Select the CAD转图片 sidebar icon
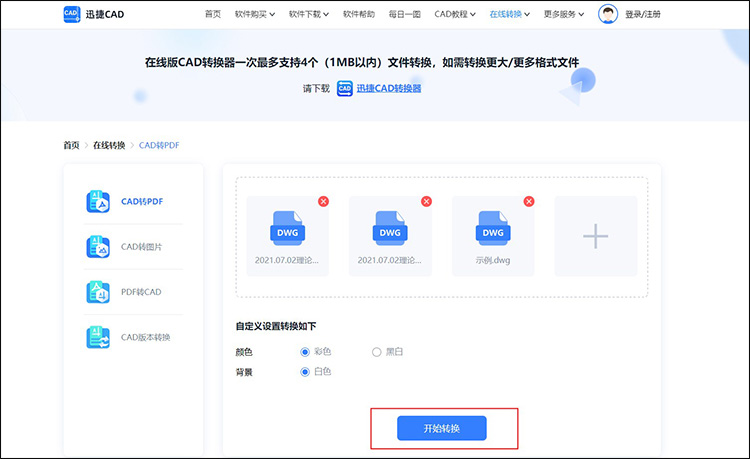Viewport: 750px width, 459px height. click(x=98, y=247)
